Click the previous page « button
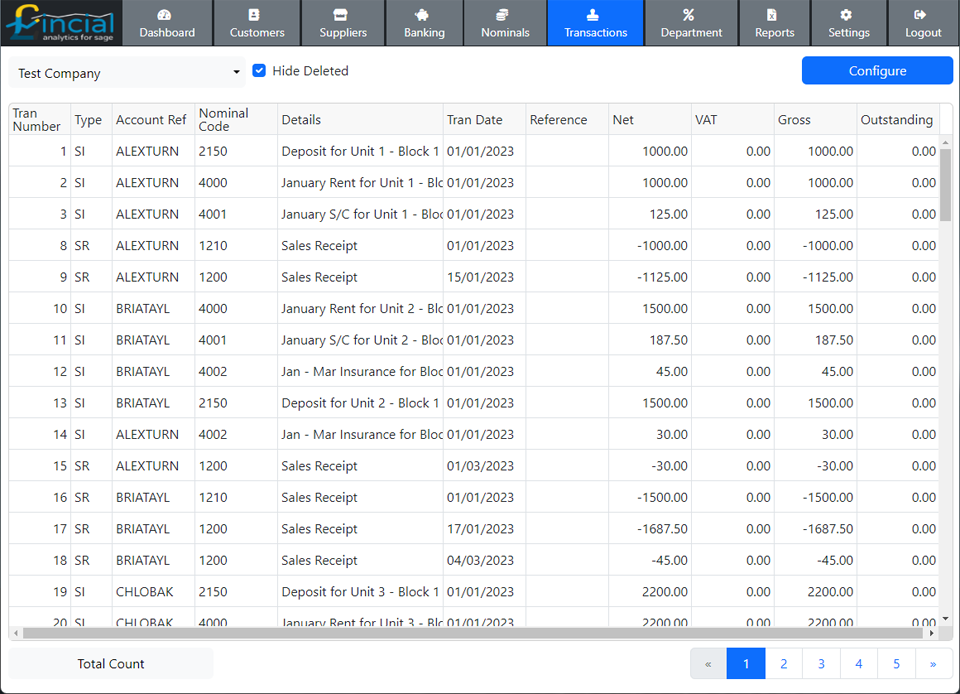Viewport: 960px width, 694px height. [x=708, y=663]
